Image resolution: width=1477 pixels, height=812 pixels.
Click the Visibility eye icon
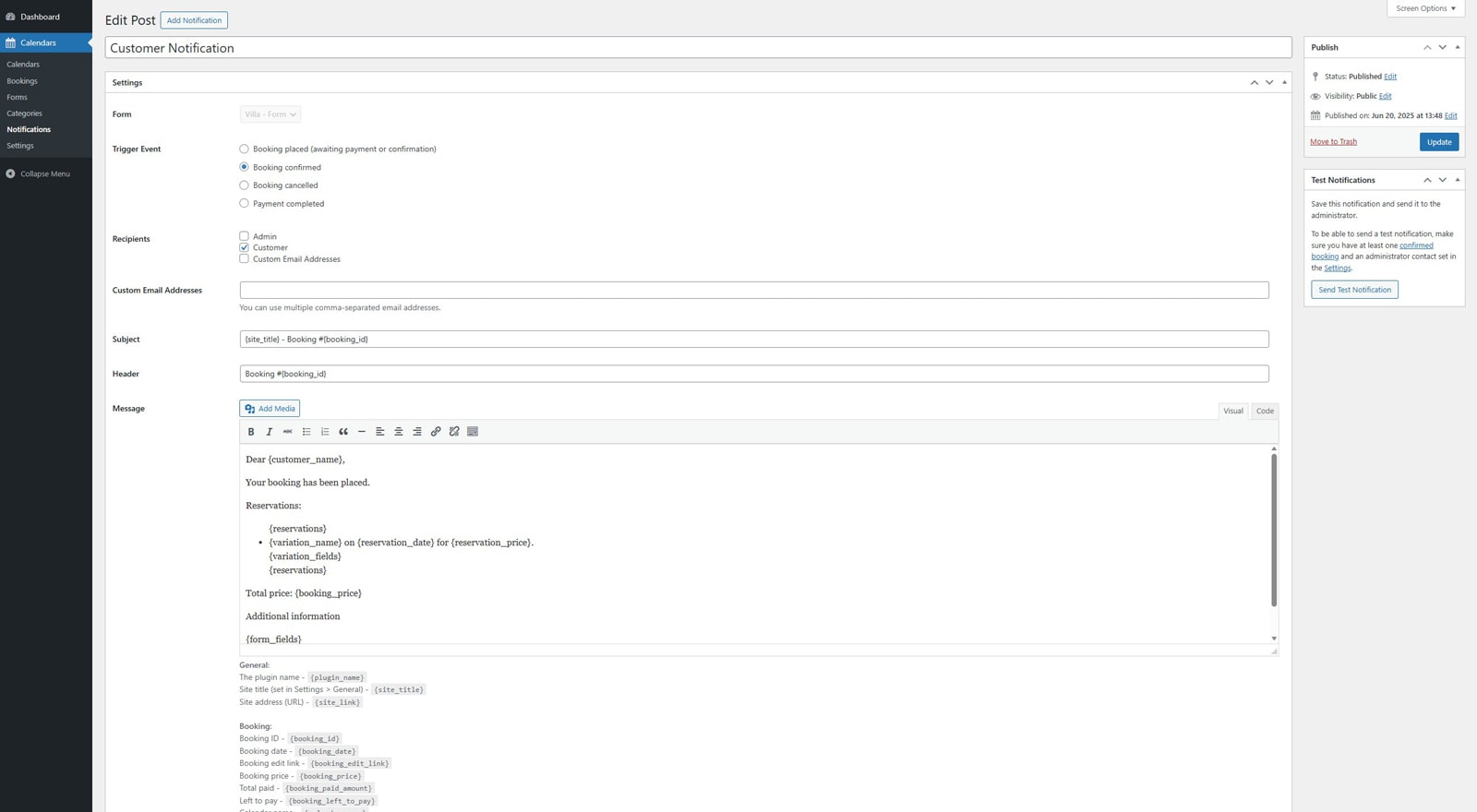coord(1315,96)
